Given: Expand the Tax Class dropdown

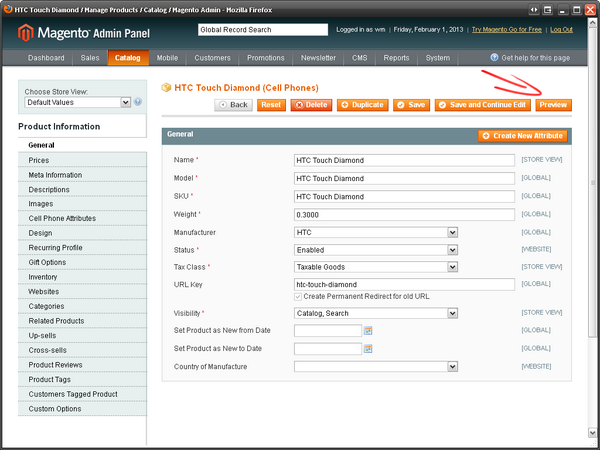Looking at the screenshot, I should coord(376,267).
